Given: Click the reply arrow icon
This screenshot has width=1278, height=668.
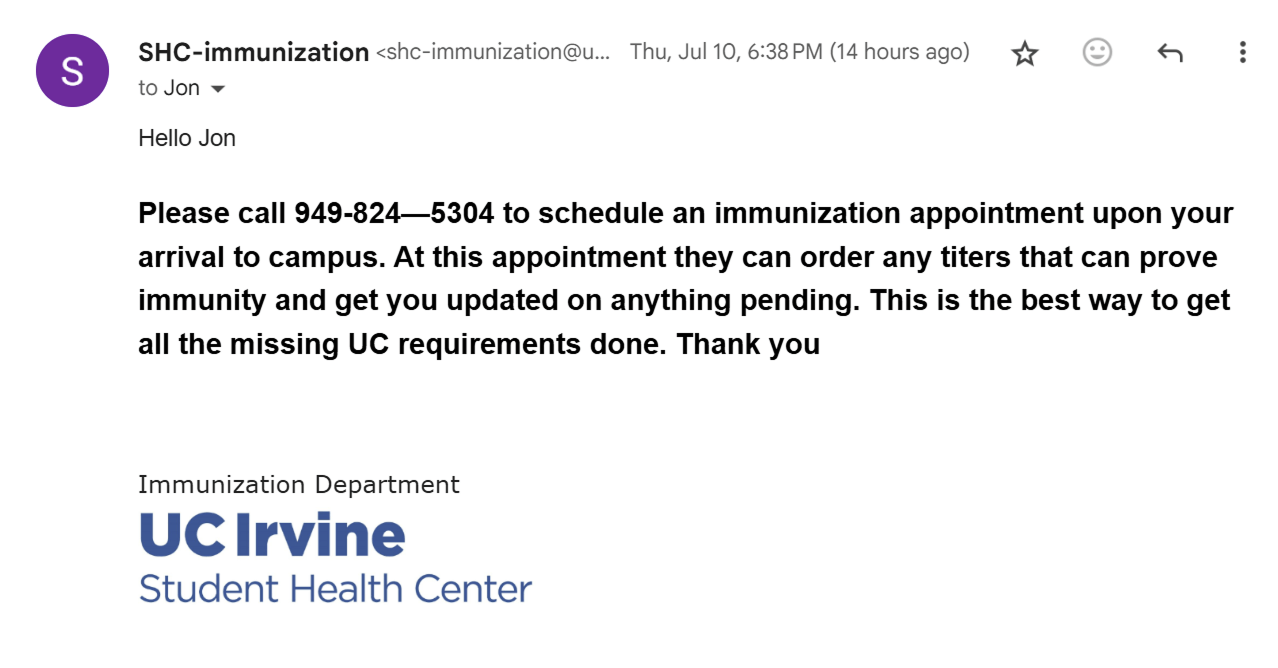Looking at the screenshot, I should [1169, 53].
